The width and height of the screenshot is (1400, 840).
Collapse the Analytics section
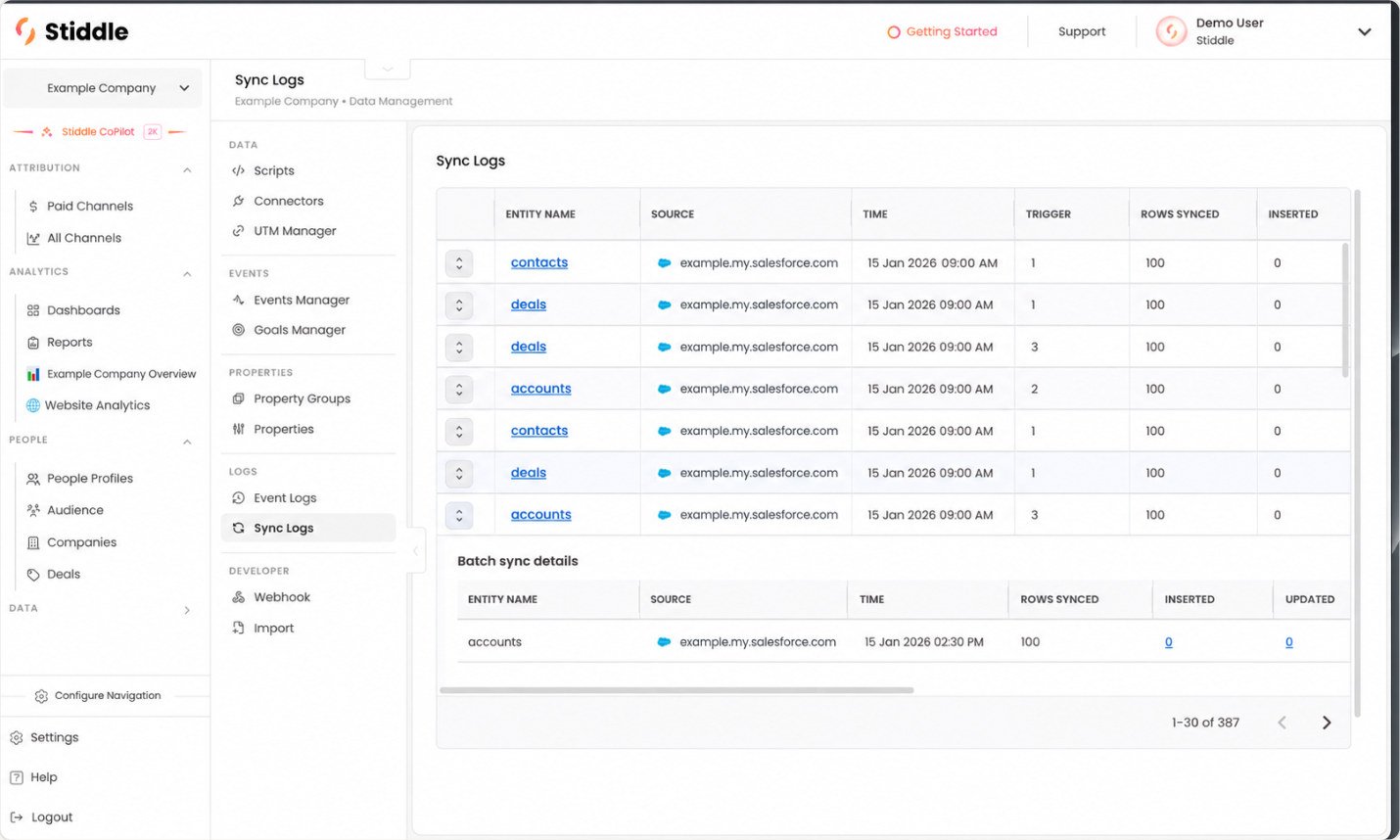coord(187,273)
